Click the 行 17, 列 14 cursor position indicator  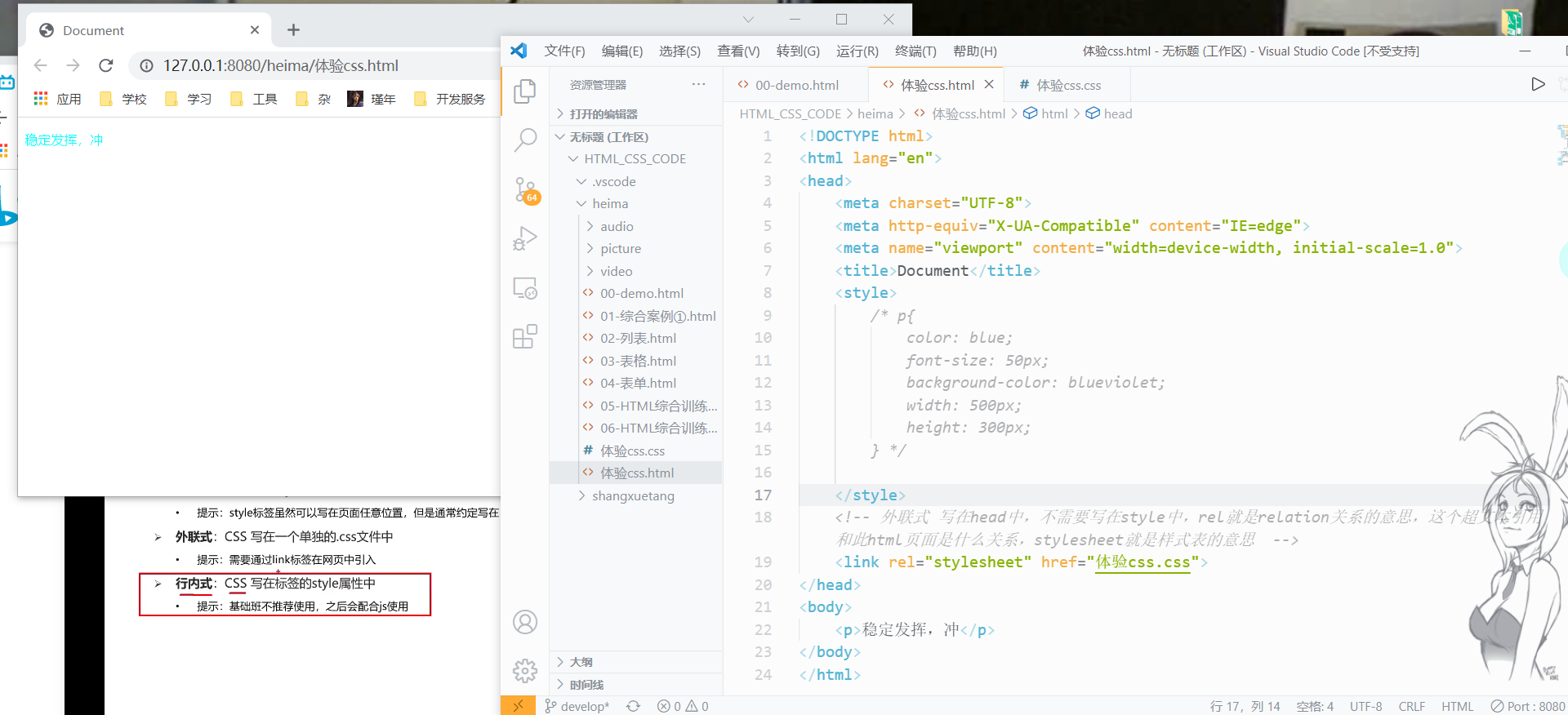point(1245,706)
